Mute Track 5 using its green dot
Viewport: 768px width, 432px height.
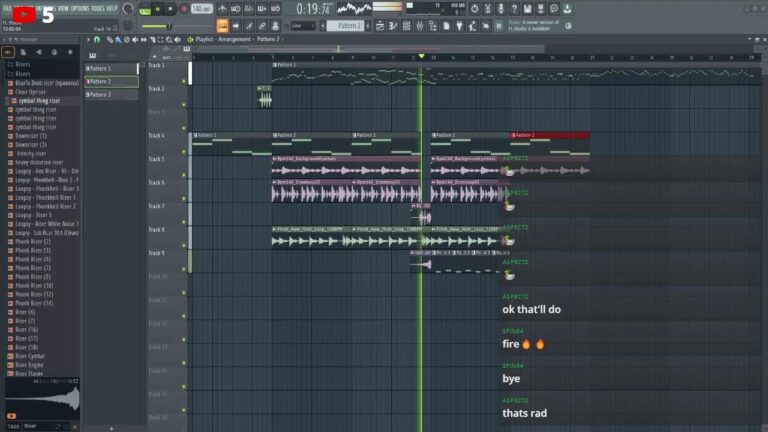pos(184,175)
